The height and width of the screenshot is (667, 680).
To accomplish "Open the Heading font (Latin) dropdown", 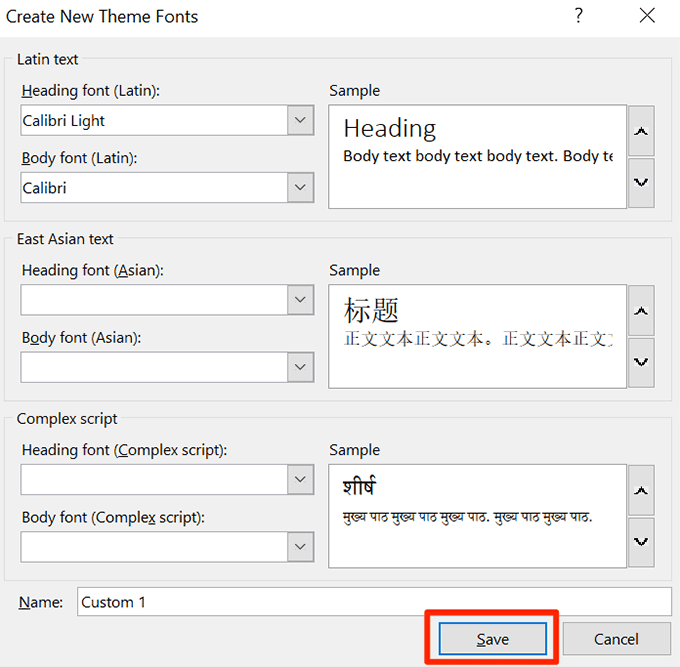I will [301, 121].
